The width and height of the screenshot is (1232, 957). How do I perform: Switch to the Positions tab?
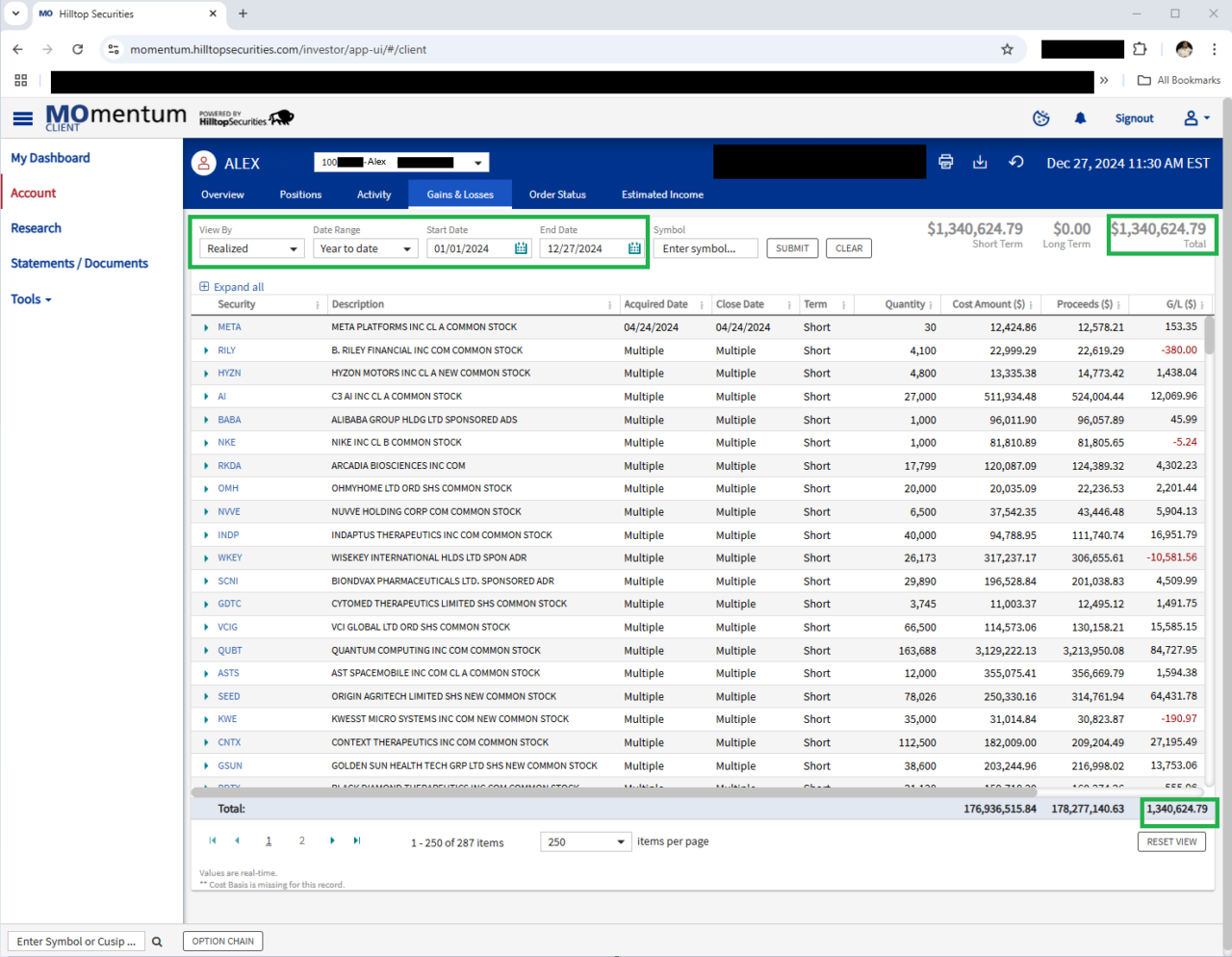[x=300, y=194]
